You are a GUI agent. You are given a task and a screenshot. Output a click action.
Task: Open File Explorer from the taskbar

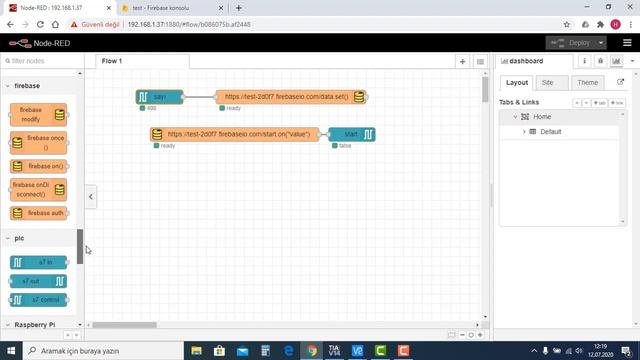(197, 351)
